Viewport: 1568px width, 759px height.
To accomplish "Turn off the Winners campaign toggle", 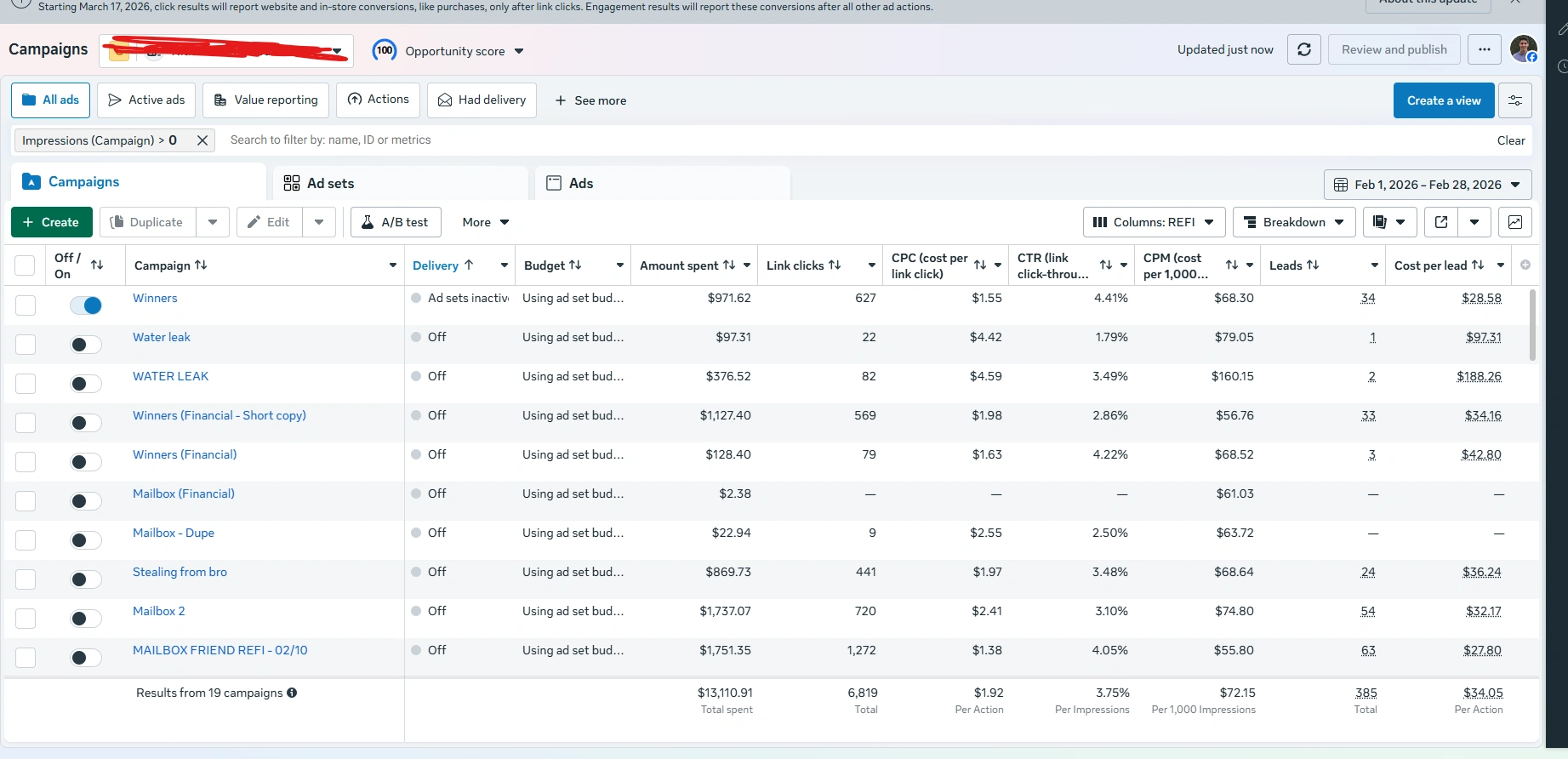I will coord(86,305).
